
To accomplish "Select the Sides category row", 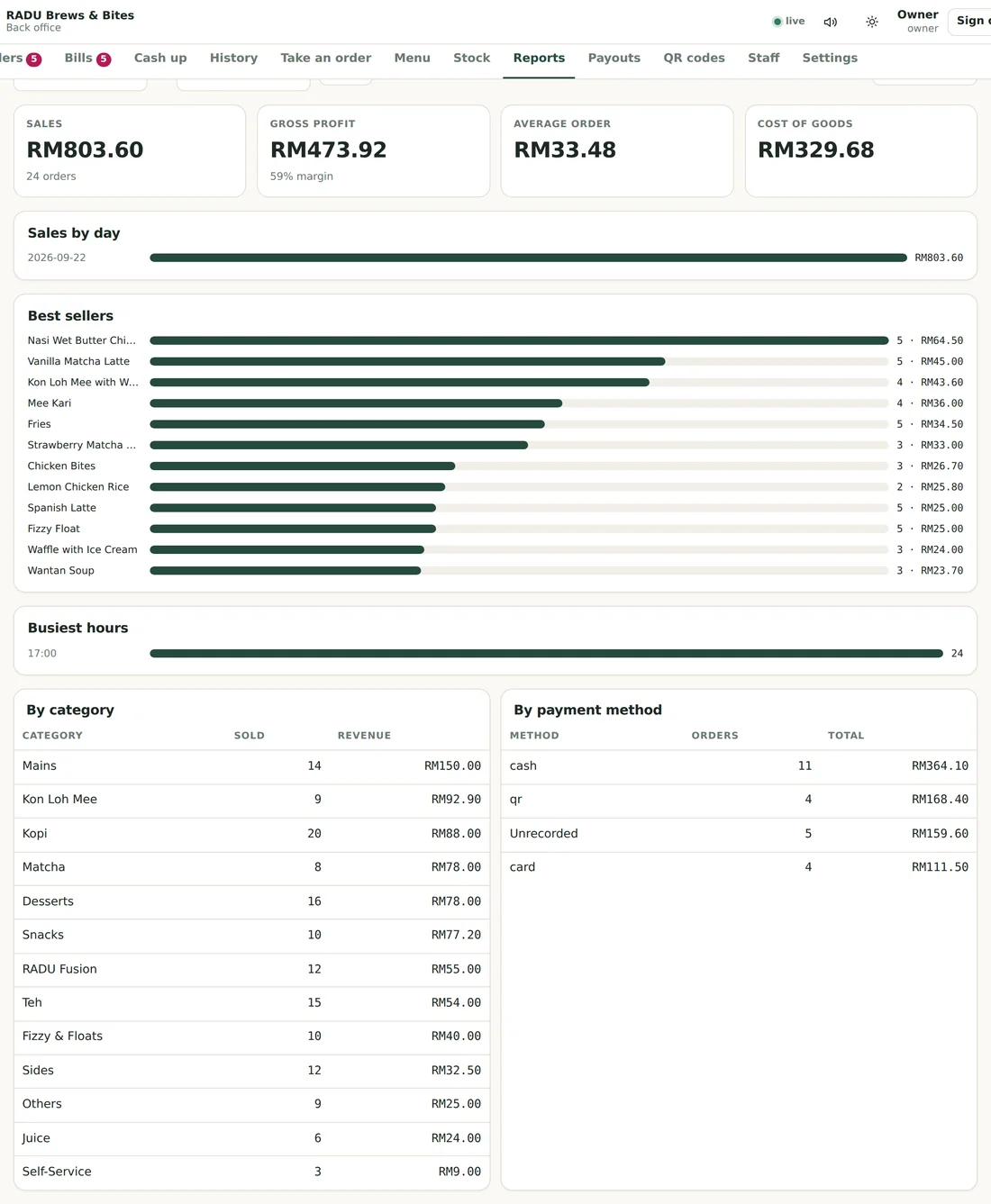I will click(x=251, y=1070).
